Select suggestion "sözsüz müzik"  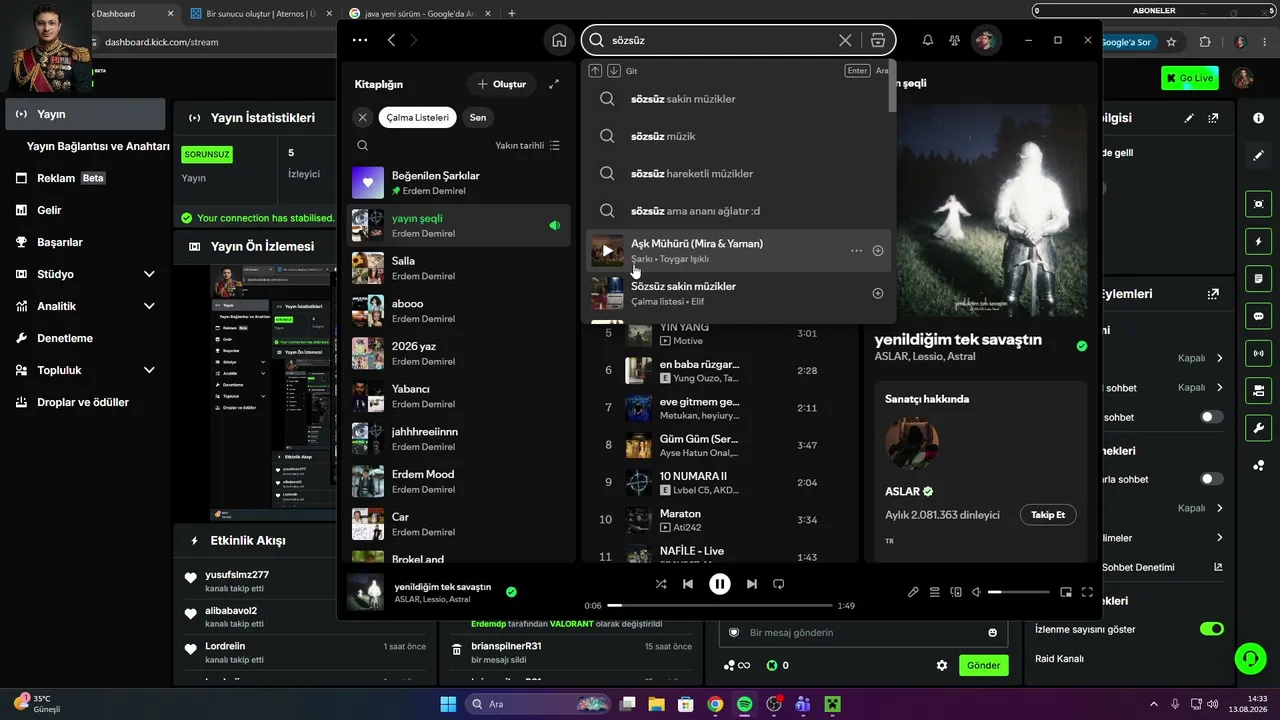(737, 136)
